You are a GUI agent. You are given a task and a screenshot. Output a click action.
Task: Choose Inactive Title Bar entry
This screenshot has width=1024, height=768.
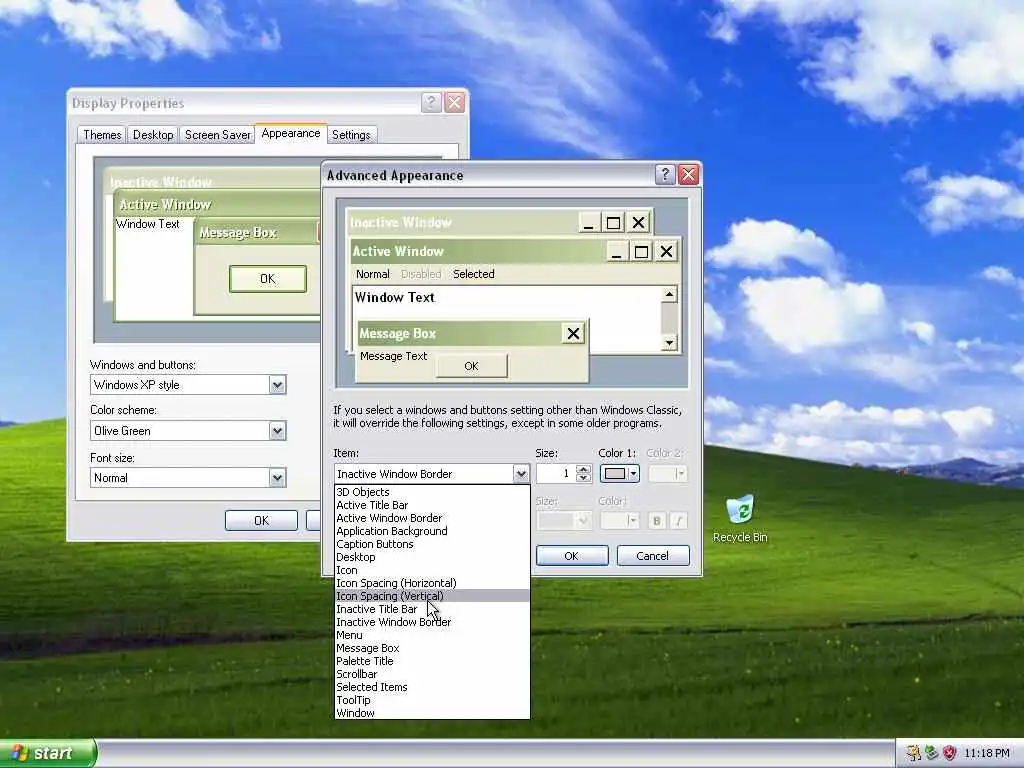pos(432,609)
